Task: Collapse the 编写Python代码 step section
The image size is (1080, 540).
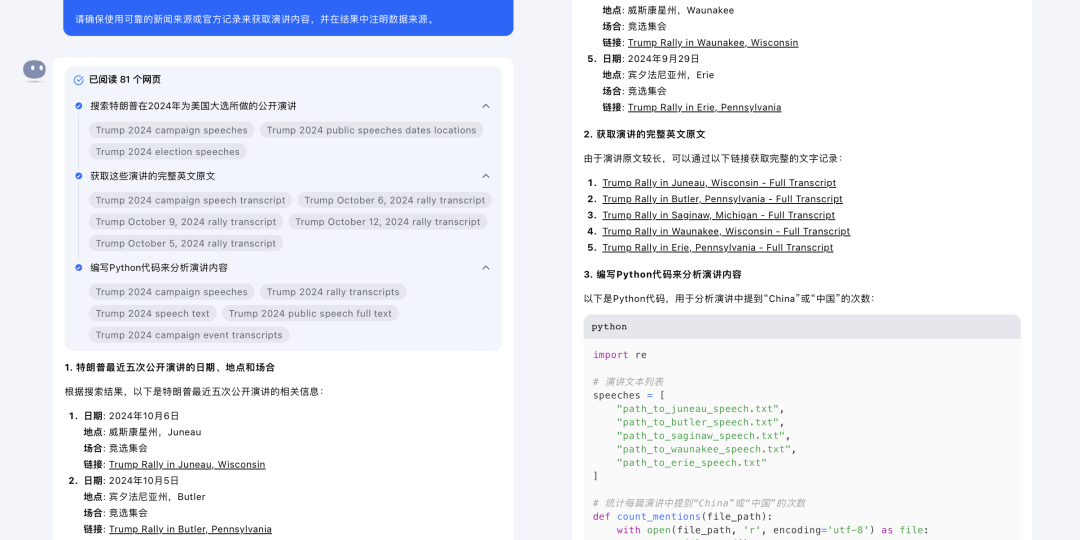Action: 486,268
